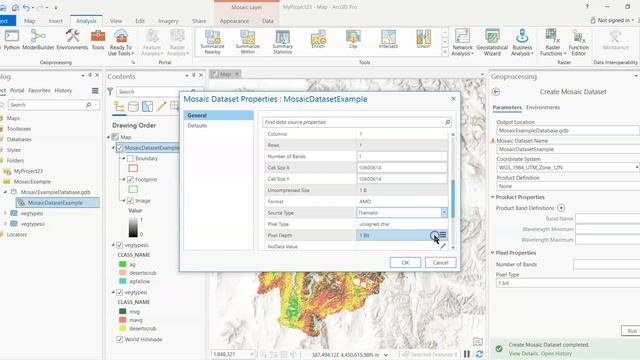The width and height of the screenshot is (640, 360).
Task: Select the Union tool
Action: pos(423,40)
